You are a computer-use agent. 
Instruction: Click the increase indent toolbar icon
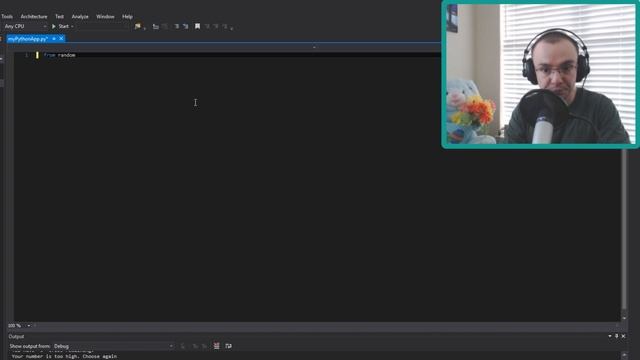186,26
